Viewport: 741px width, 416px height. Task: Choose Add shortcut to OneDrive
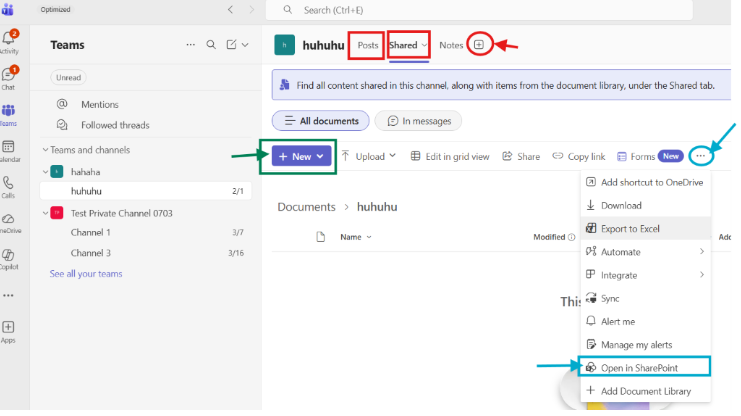click(646, 182)
